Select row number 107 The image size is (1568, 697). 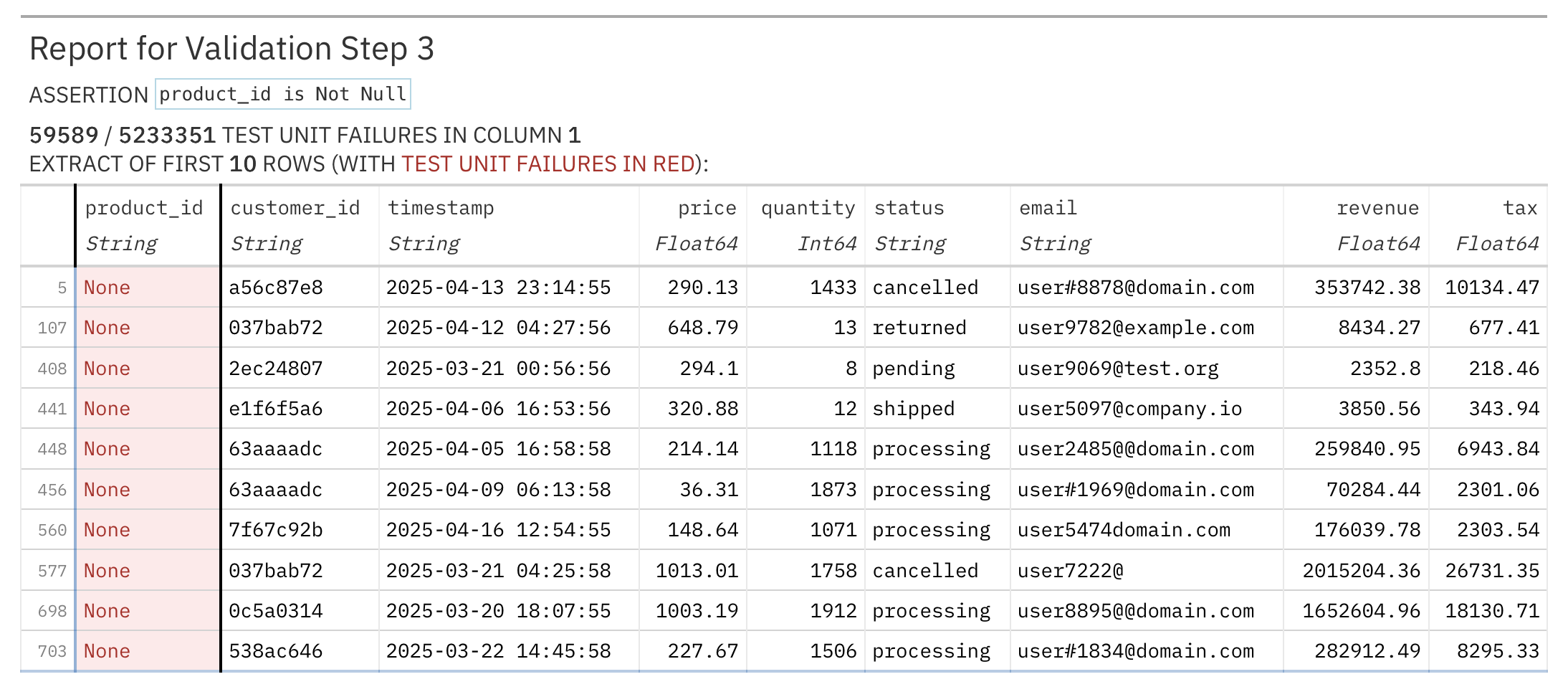pos(52,328)
